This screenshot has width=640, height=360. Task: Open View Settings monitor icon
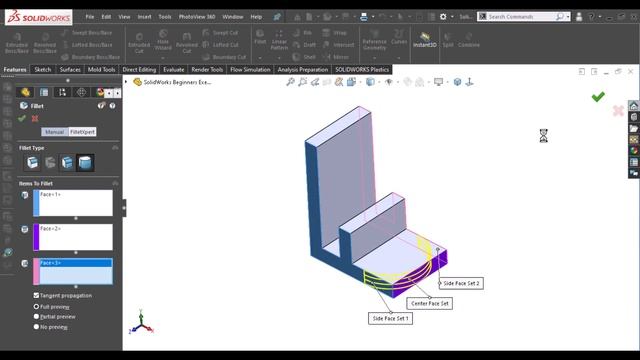(x=438, y=82)
